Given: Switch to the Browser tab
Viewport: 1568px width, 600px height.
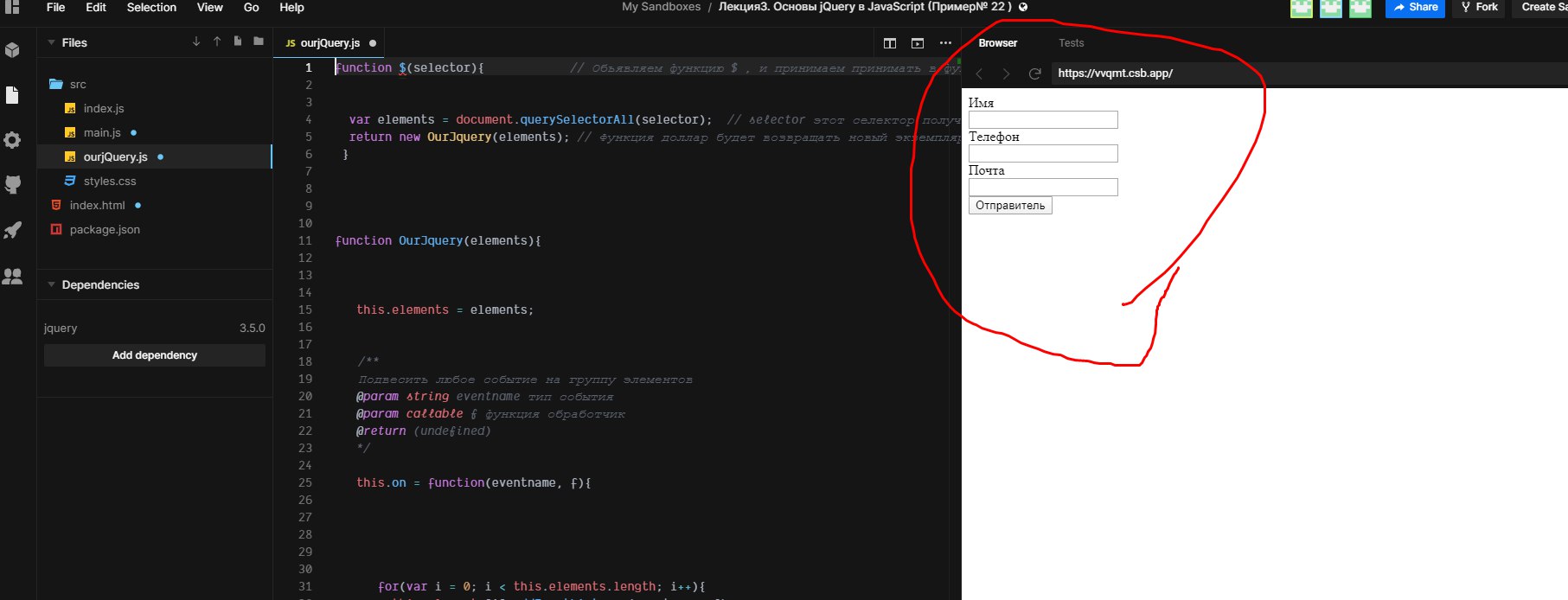Looking at the screenshot, I should point(998,43).
